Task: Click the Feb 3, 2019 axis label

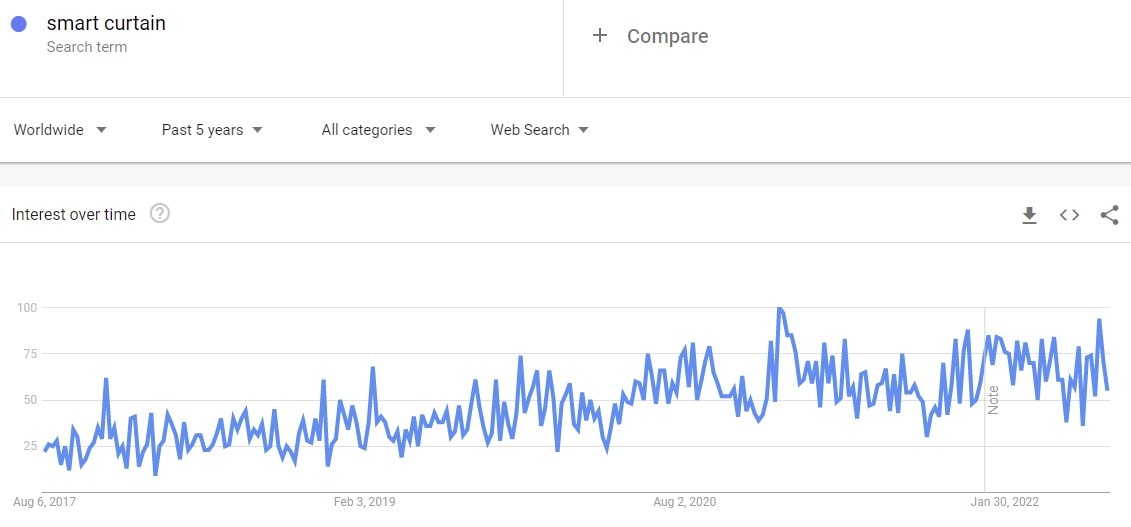Action: click(x=364, y=501)
